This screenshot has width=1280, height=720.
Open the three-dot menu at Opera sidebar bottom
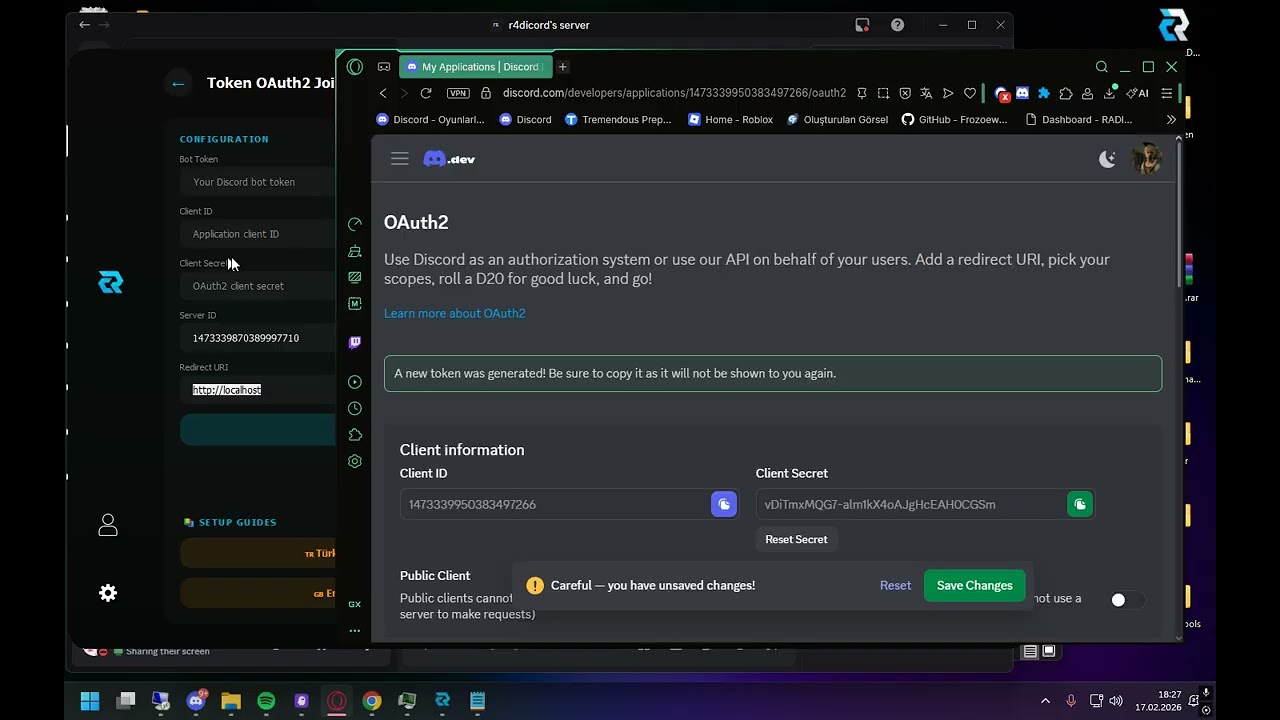(355, 631)
